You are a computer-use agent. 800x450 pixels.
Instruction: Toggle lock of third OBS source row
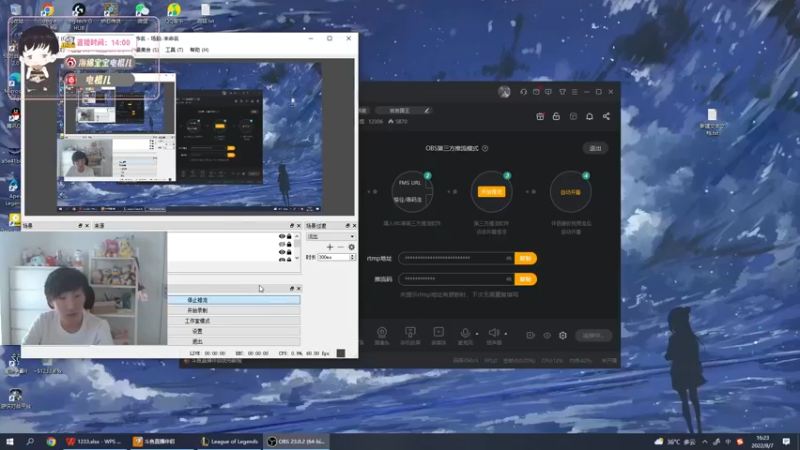pyautogui.click(x=289, y=252)
